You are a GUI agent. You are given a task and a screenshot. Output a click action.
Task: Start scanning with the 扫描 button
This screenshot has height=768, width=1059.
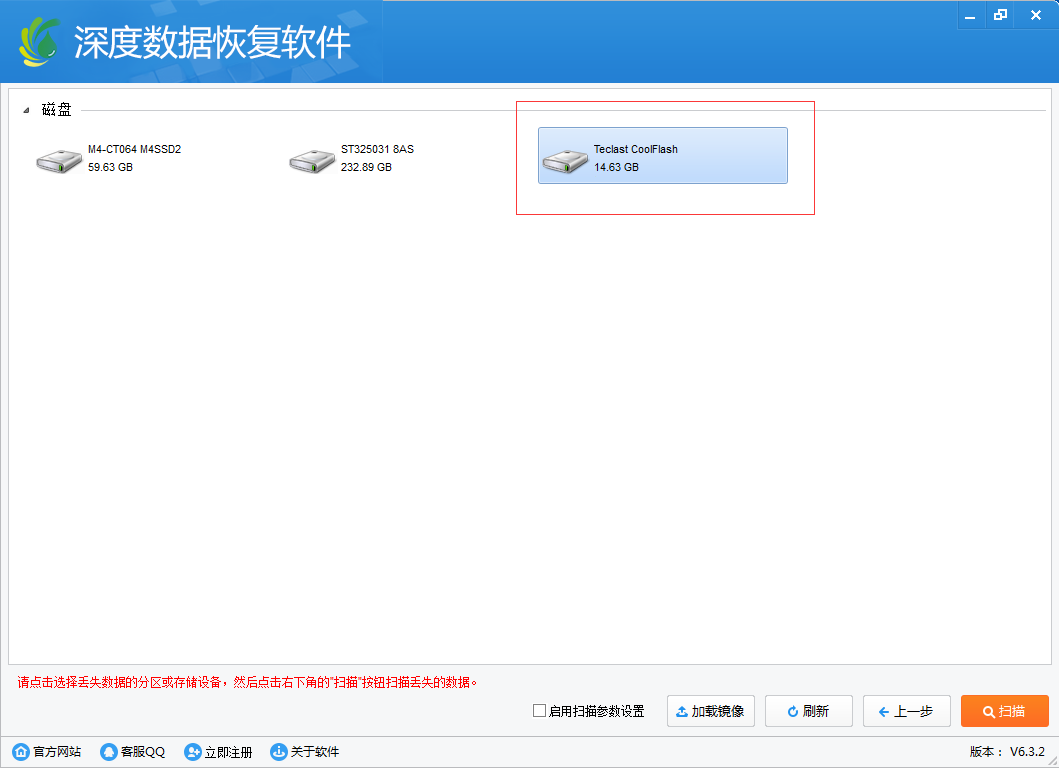[1004, 711]
